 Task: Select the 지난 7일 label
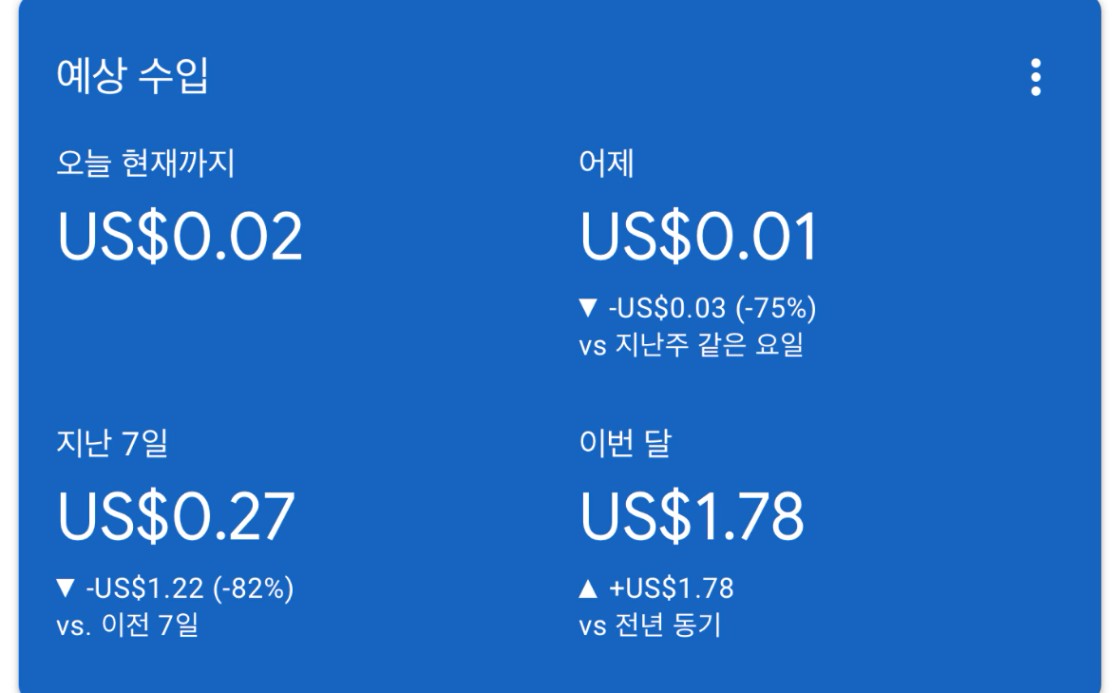pyautogui.click(x=111, y=443)
